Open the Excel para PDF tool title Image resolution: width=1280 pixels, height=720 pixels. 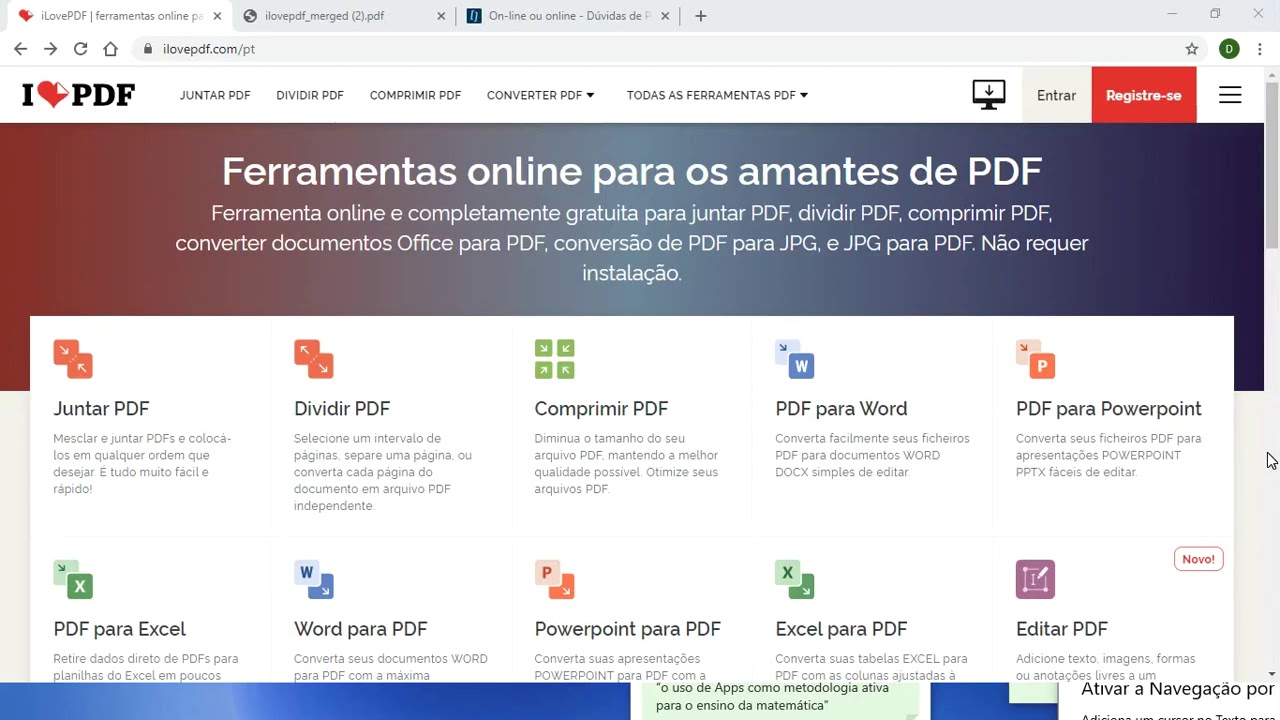coord(841,629)
